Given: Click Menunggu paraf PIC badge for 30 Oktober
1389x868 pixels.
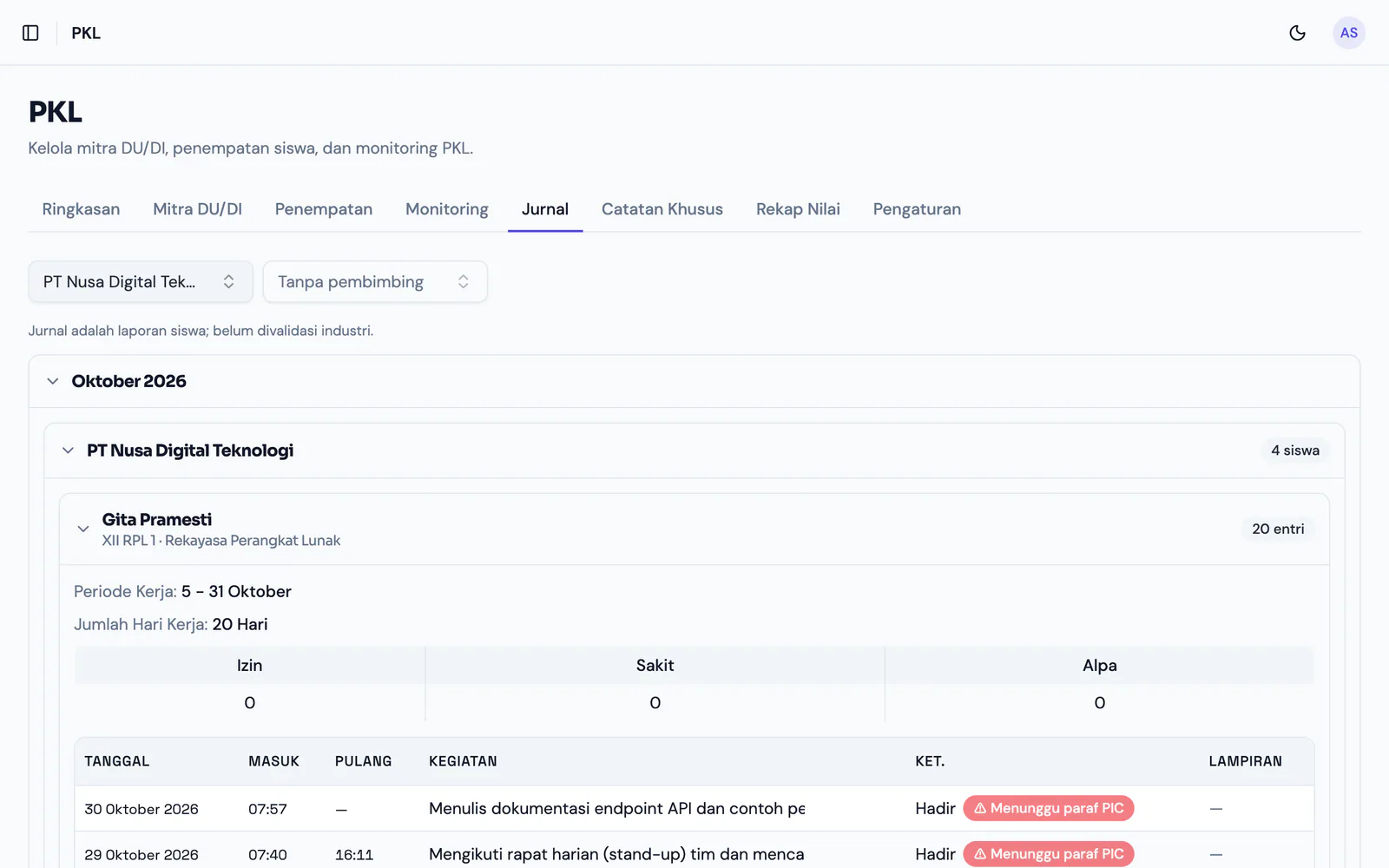Looking at the screenshot, I should (x=1049, y=808).
